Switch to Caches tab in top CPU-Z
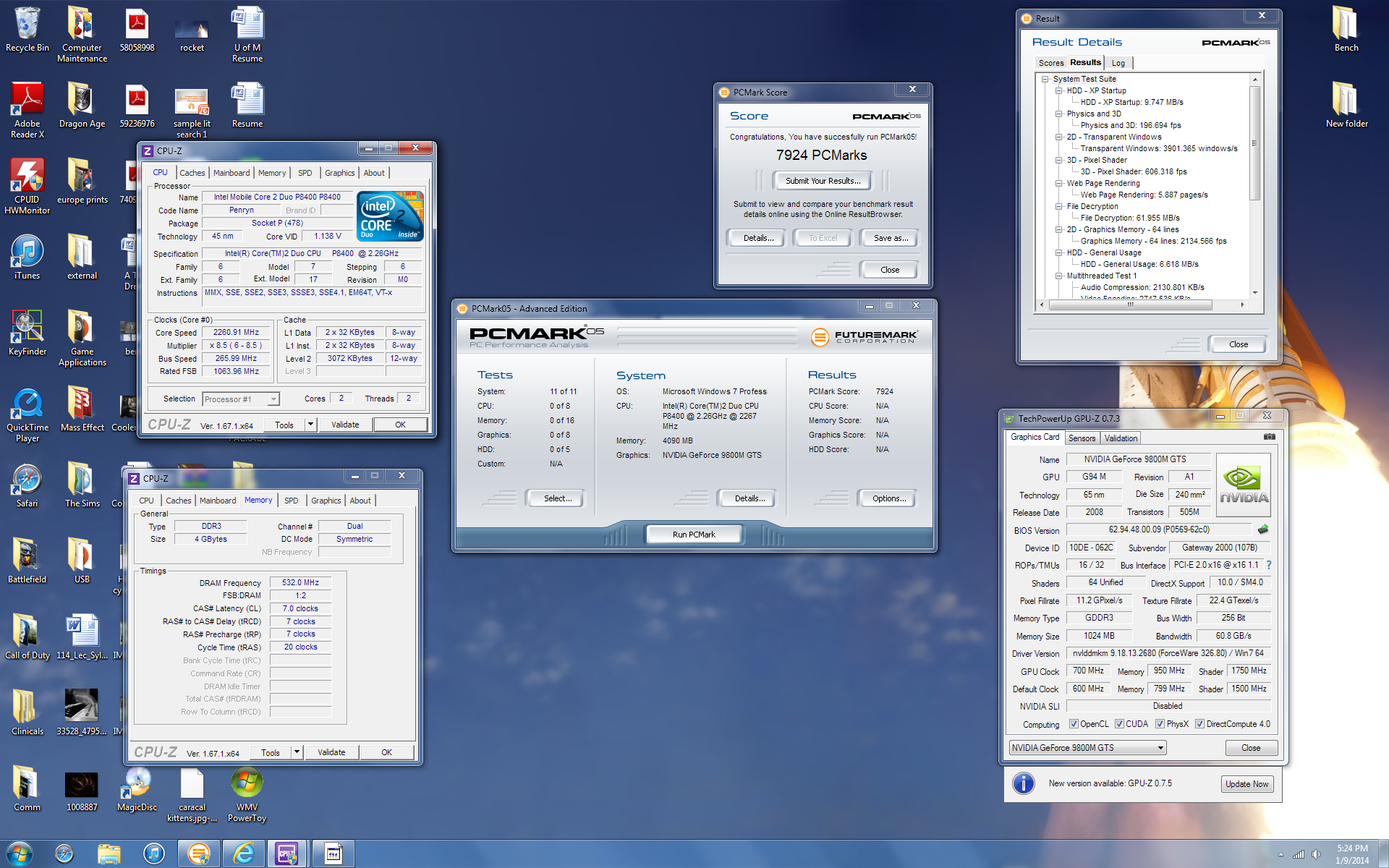Image resolution: width=1389 pixels, height=868 pixels. click(192, 173)
